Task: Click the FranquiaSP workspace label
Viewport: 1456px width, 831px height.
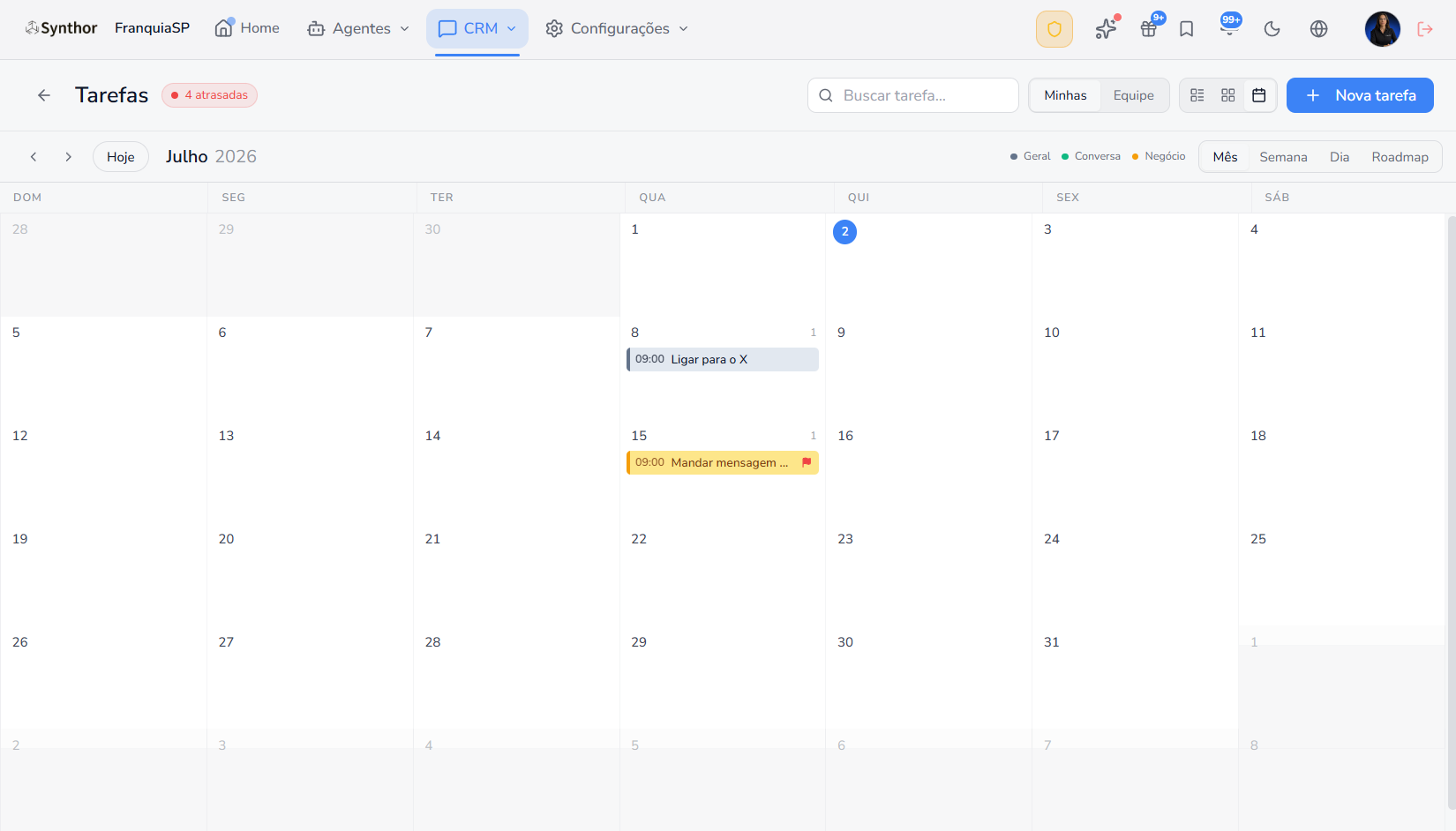Action: [x=152, y=28]
